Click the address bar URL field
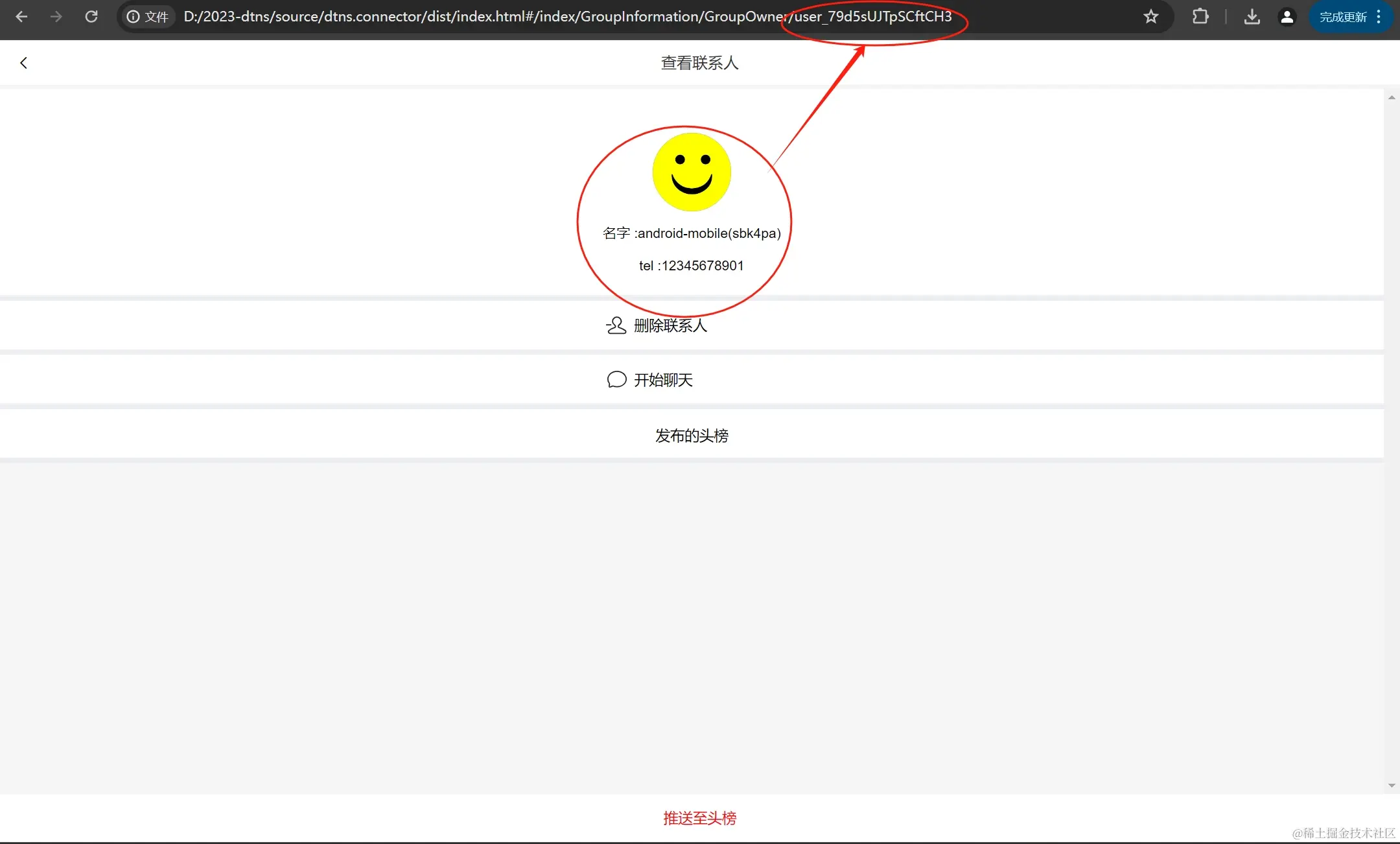 568,17
